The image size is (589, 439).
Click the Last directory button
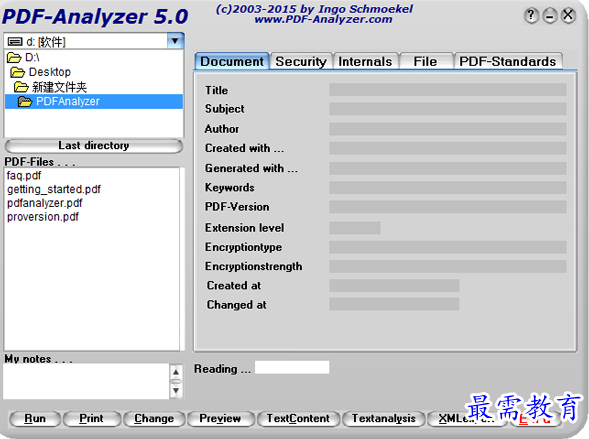point(94,146)
